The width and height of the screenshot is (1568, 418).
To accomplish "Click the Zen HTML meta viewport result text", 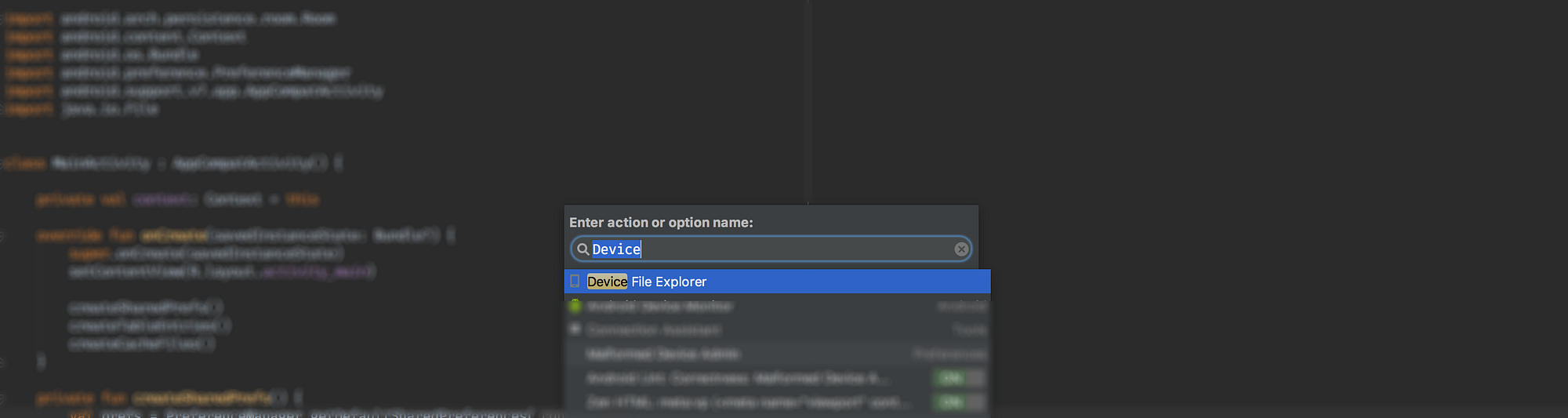I will coord(749,402).
